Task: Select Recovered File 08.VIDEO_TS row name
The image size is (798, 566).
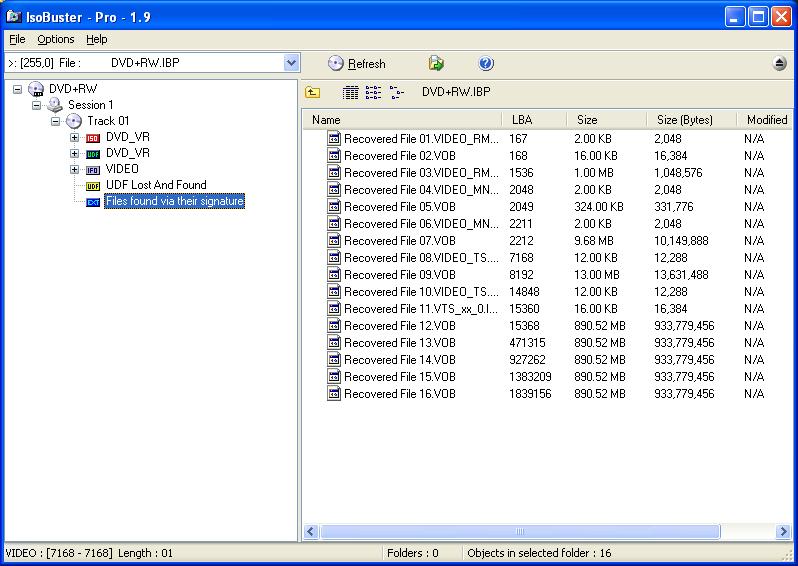Action: [421, 258]
